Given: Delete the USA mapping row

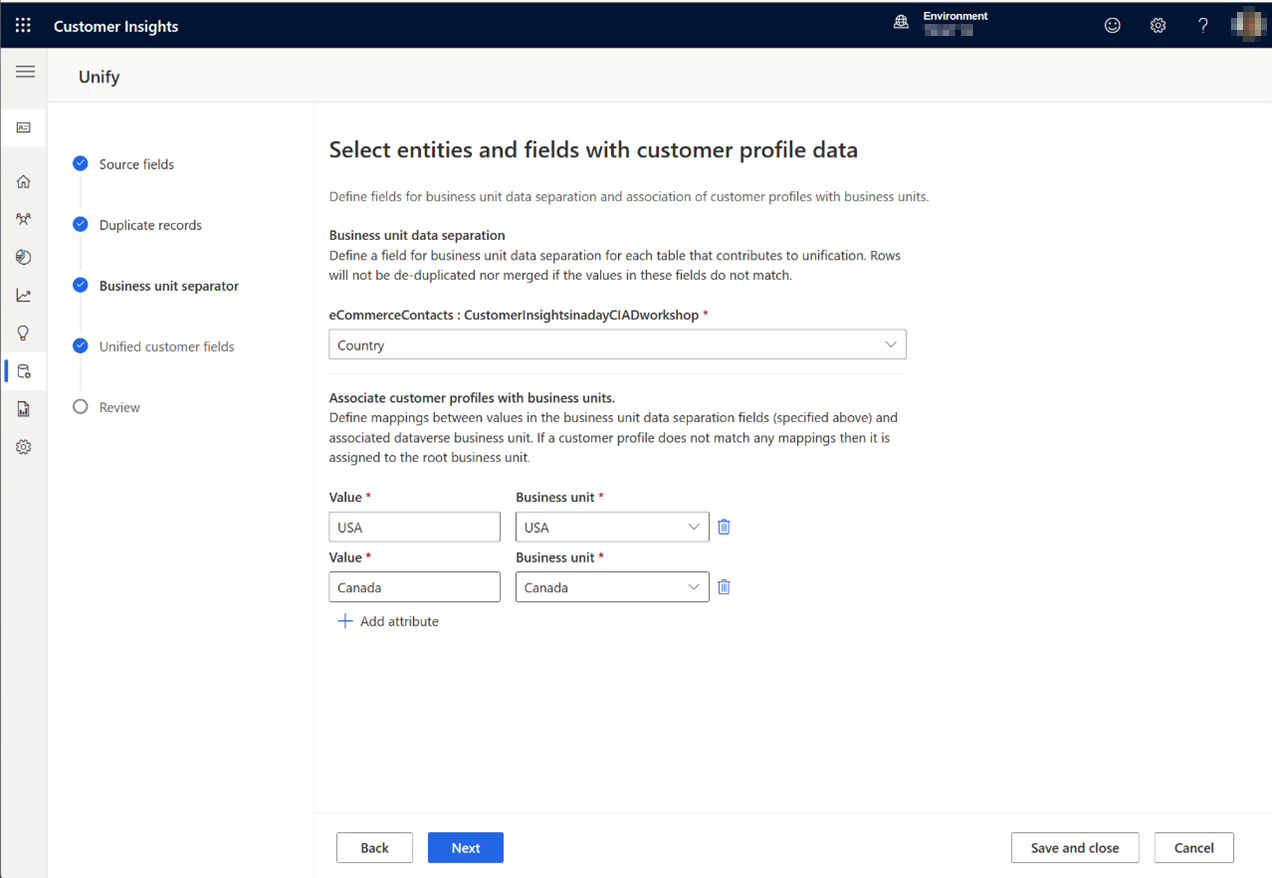Looking at the screenshot, I should click(x=724, y=527).
